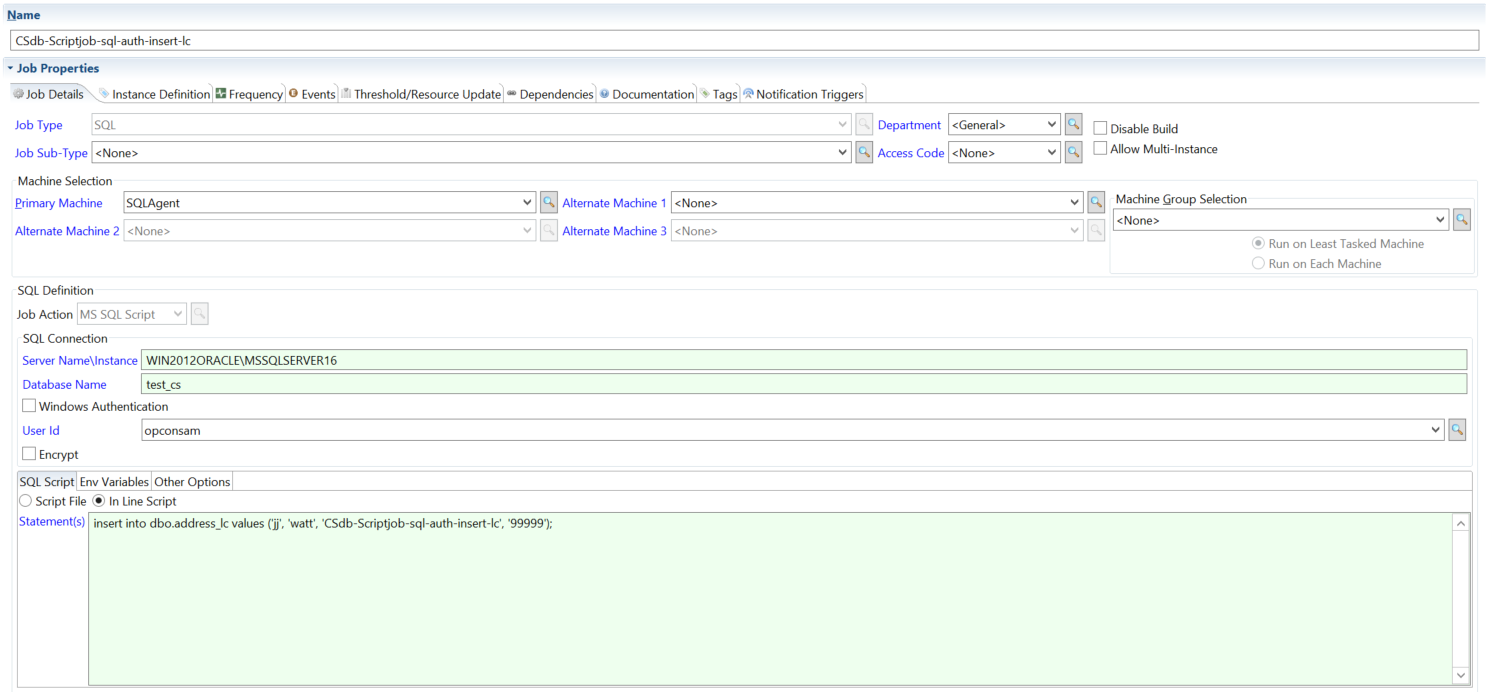This screenshot has height=692, width=1486.
Task: Click the Alternate Machine 1 label link
Action: (614, 203)
